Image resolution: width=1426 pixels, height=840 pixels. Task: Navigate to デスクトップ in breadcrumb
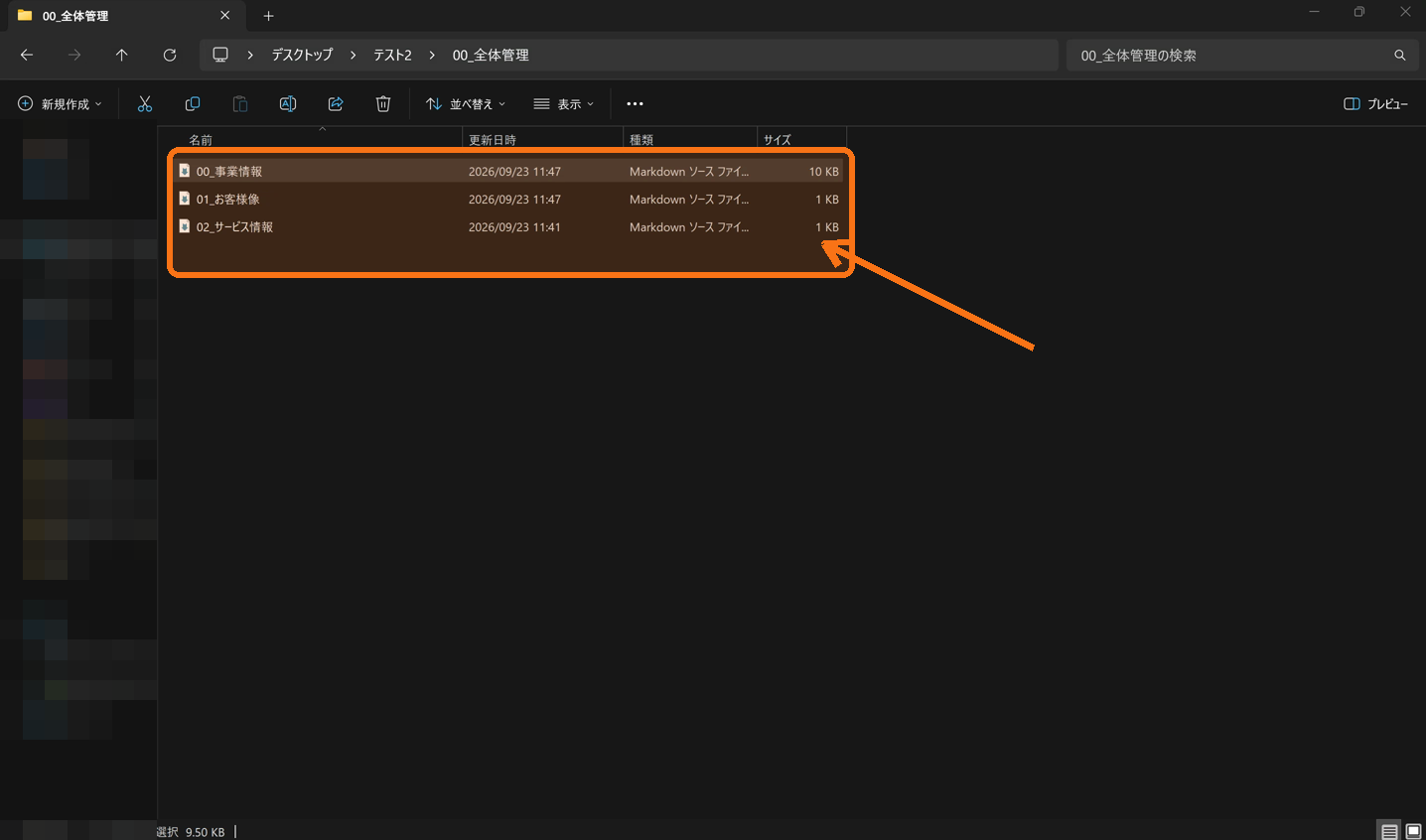coord(303,56)
